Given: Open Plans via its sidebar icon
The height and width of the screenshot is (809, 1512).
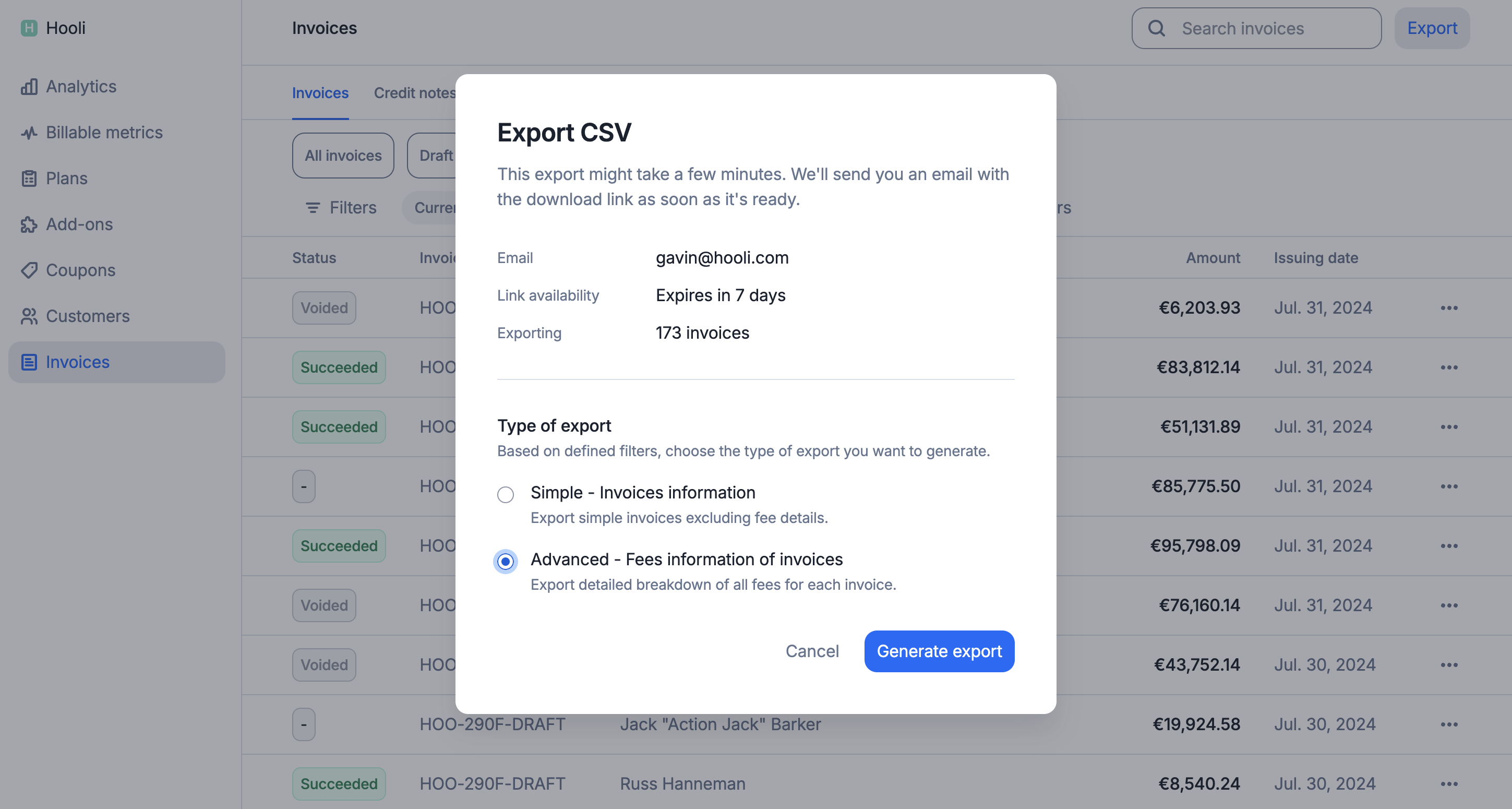Looking at the screenshot, I should click(x=29, y=179).
